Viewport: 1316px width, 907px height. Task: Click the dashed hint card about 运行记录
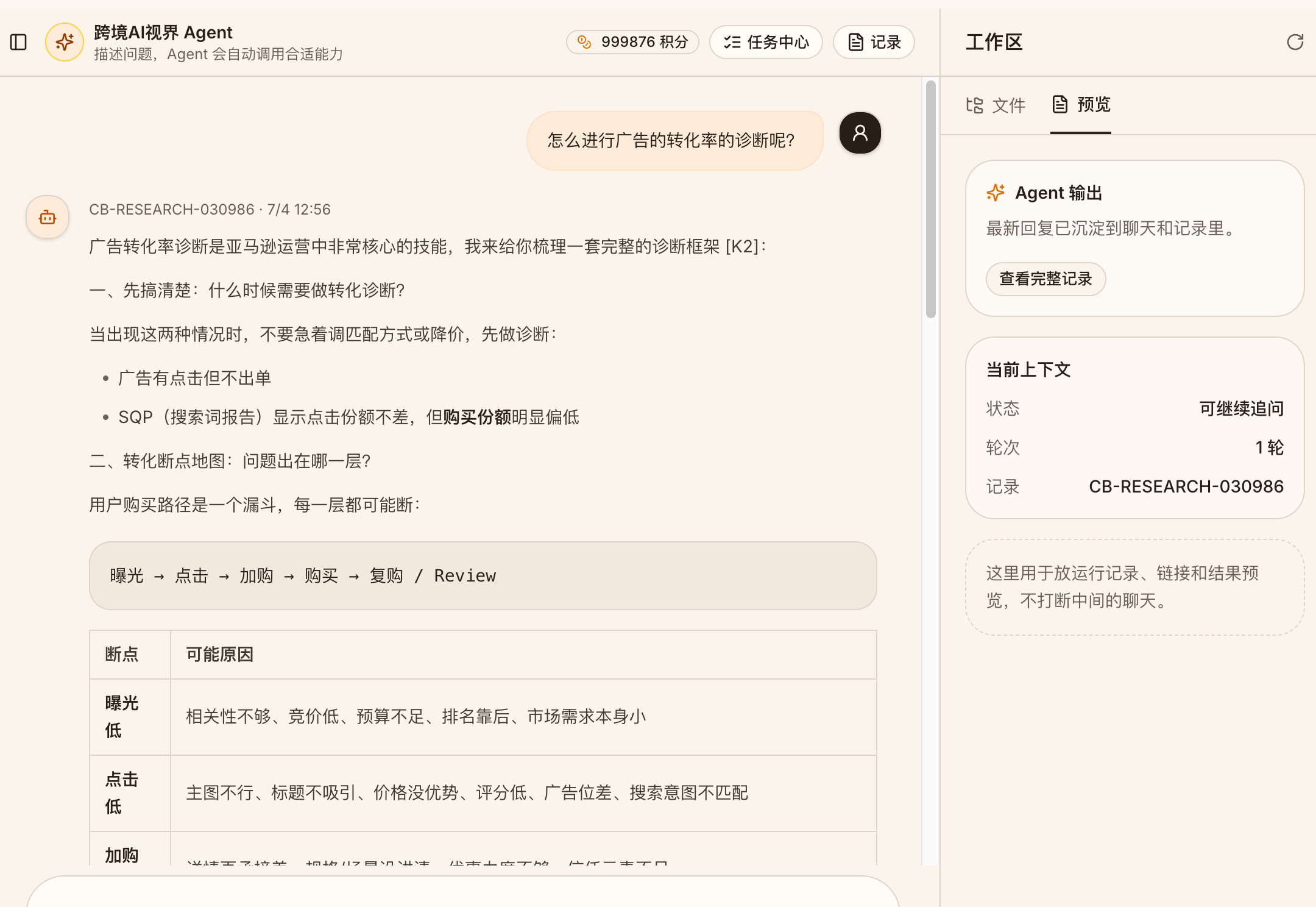pos(1134,587)
